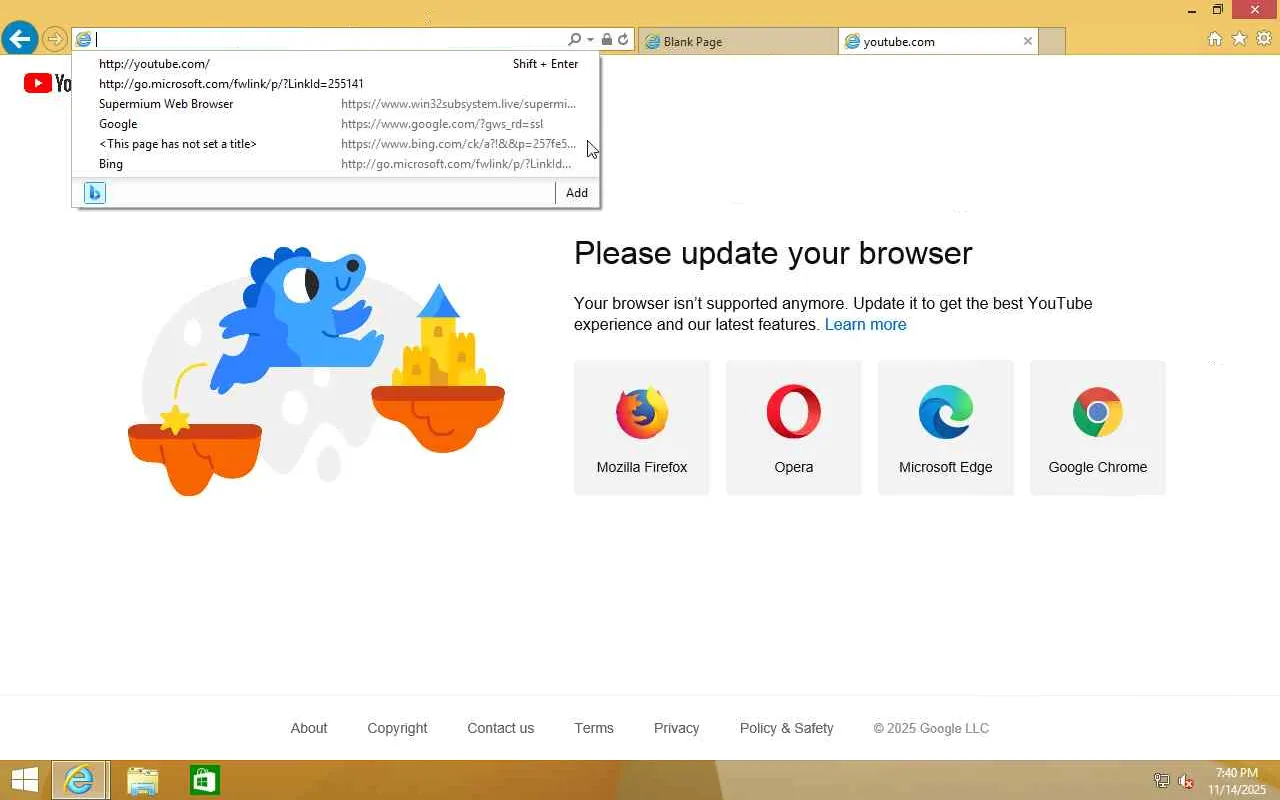This screenshot has height=800, width=1280.
Task: Switch to the youtube.com tab
Action: coord(938,41)
